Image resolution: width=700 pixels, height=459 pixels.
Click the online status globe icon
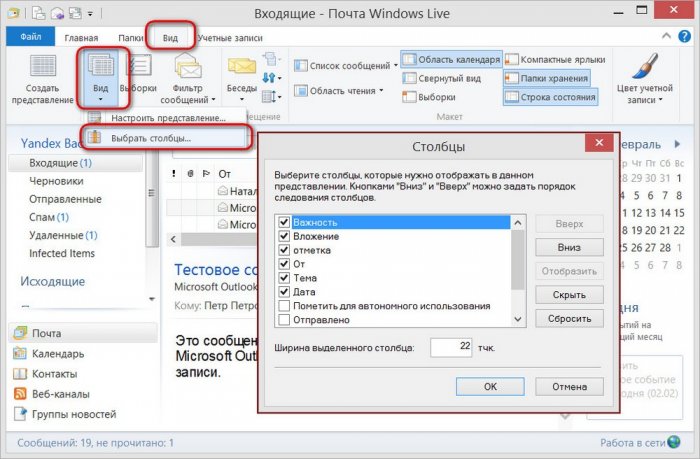tap(673, 442)
